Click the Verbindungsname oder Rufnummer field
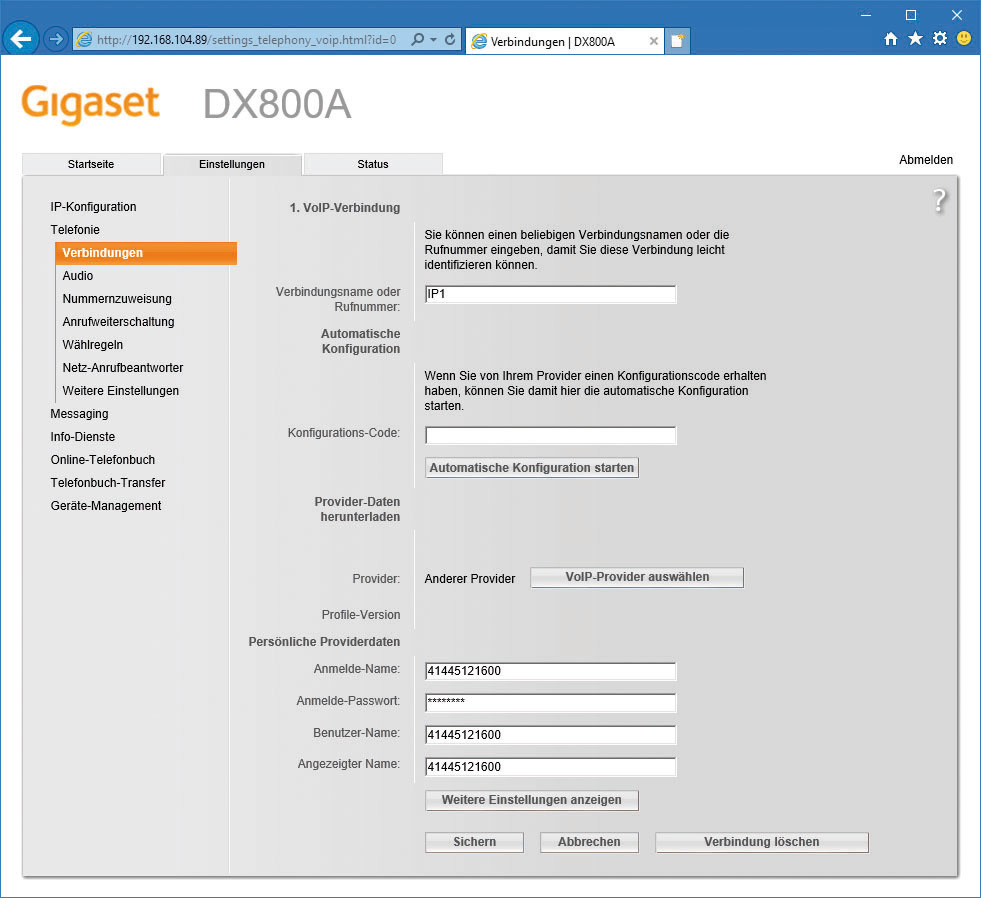The width and height of the screenshot is (981, 898). pyautogui.click(x=551, y=294)
